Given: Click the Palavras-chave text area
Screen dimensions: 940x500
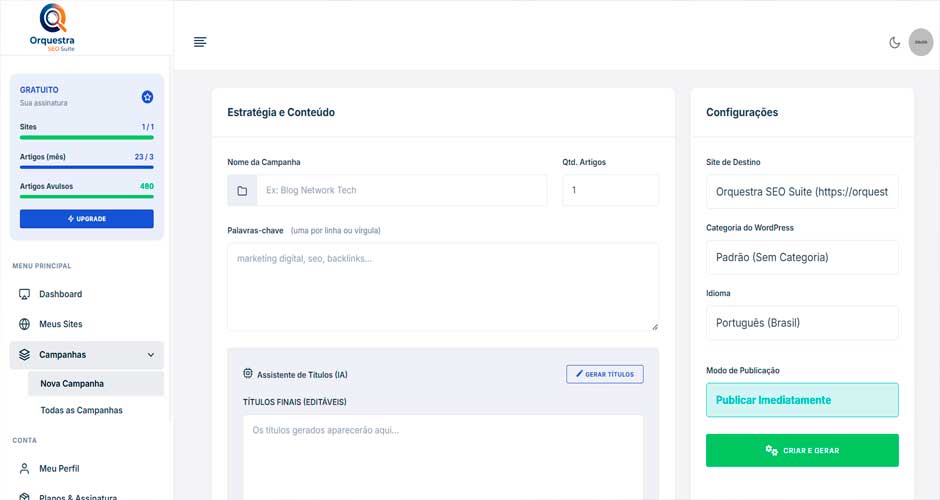Looking at the screenshot, I should [x=442, y=287].
